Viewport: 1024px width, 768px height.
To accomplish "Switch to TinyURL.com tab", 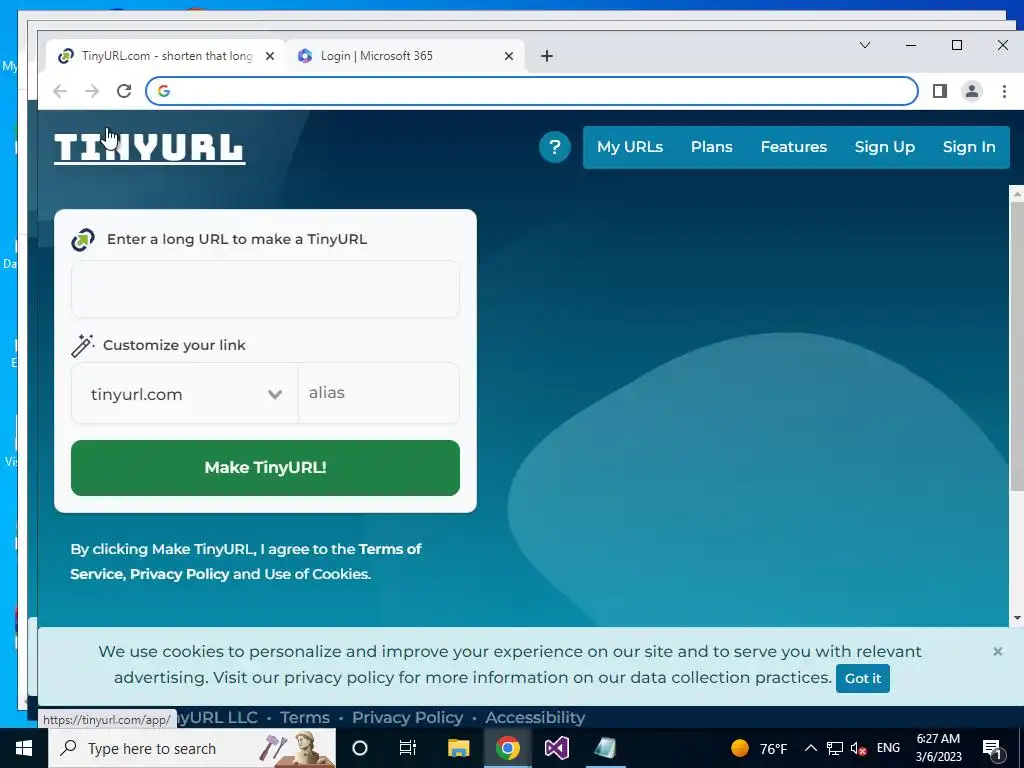I will 167,56.
